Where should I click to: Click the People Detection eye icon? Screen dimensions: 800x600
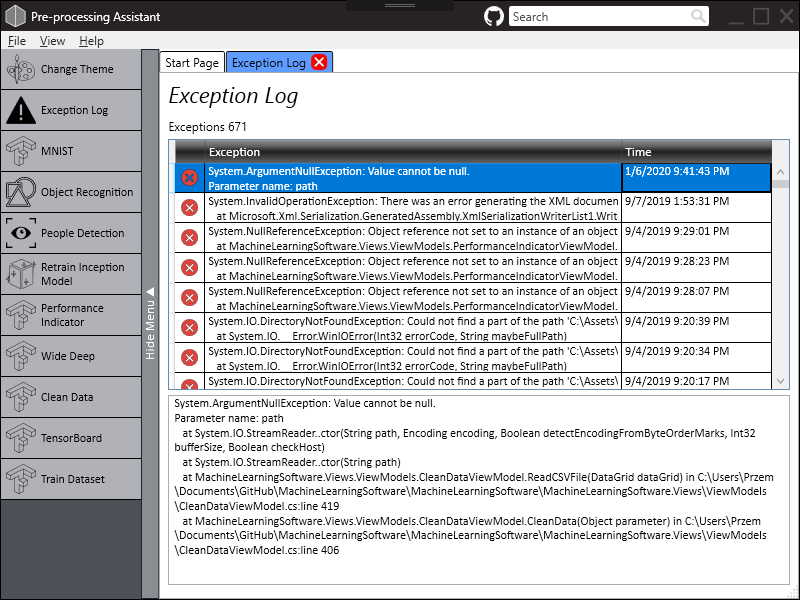pos(21,233)
